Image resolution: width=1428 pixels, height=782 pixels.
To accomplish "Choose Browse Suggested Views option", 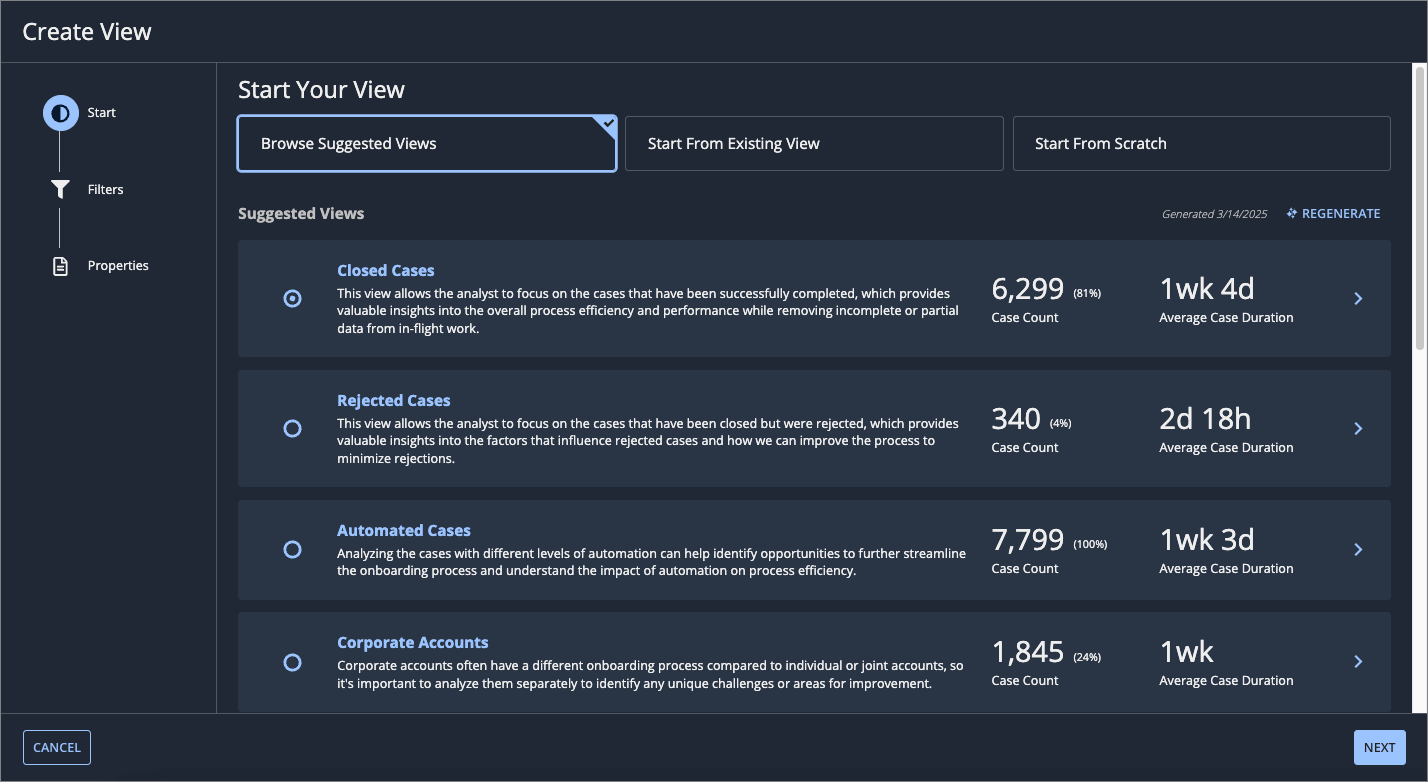I will point(427,144).
